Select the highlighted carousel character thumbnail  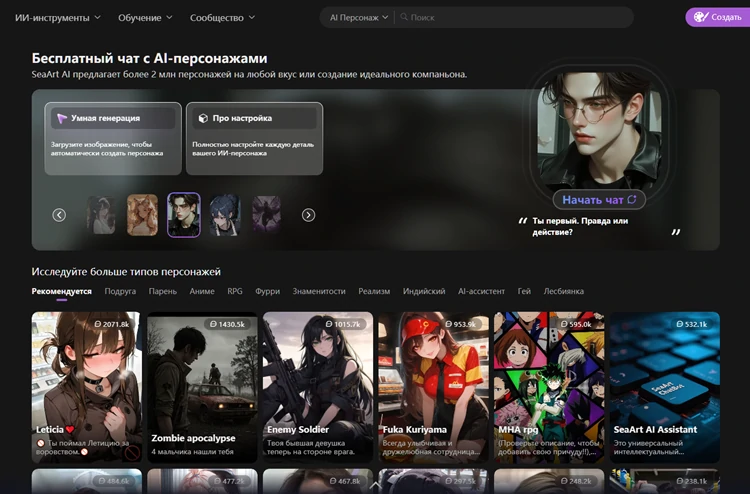[x=183, y=214]
